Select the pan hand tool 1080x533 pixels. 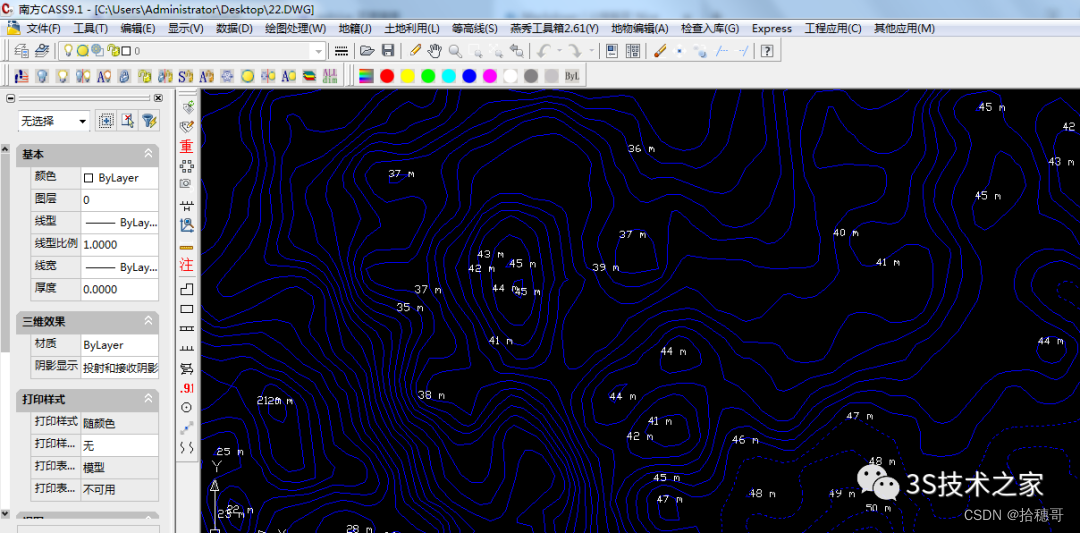[x=435, y=50]
